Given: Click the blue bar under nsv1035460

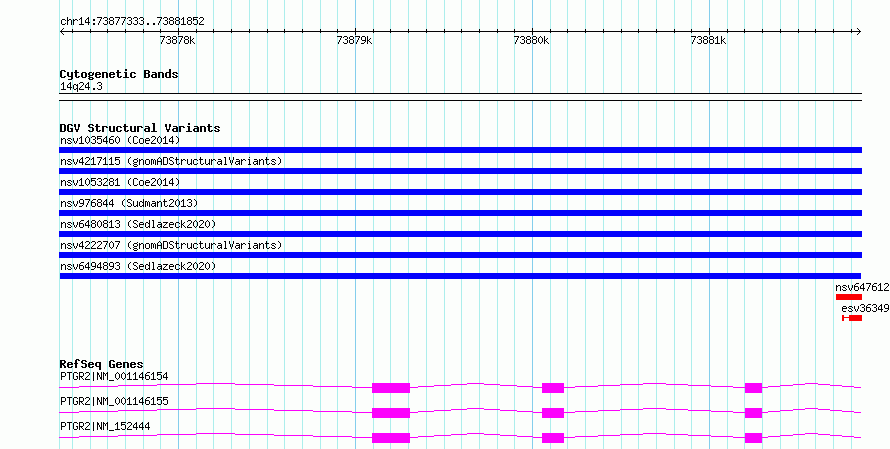Looking at the screenshot, I should [460, 150].
